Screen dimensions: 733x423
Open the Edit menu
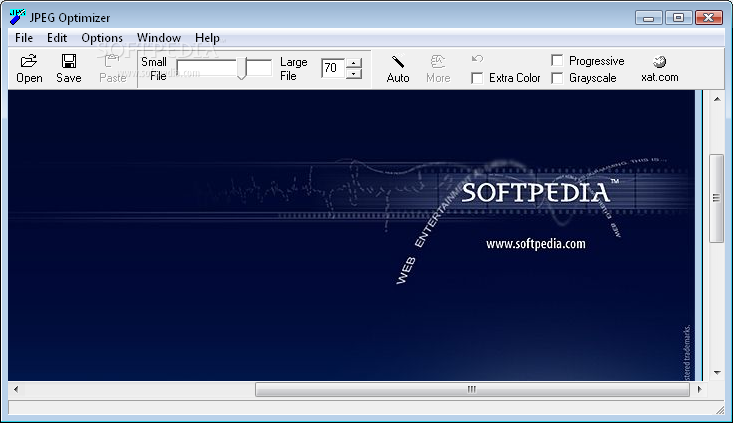point(57,38)
